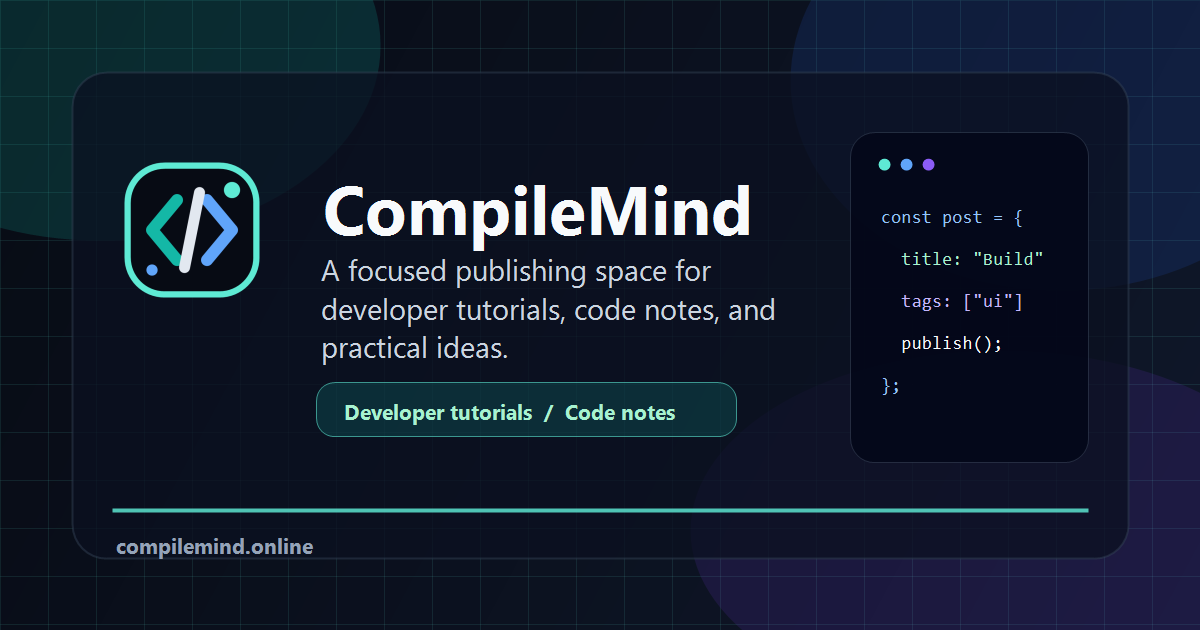The image size is (1200, 630).
Task: Open the compilemind.online link
Action: pyautogui.click(x=214, y=547)
